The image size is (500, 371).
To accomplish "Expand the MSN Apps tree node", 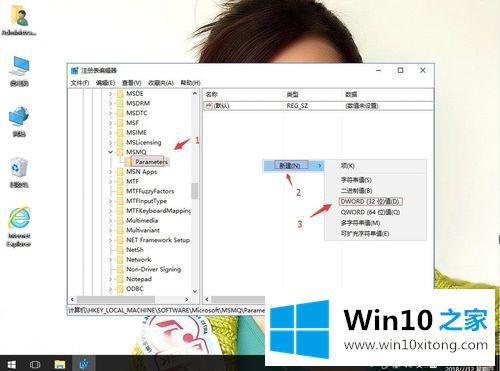I will (110, 172).
